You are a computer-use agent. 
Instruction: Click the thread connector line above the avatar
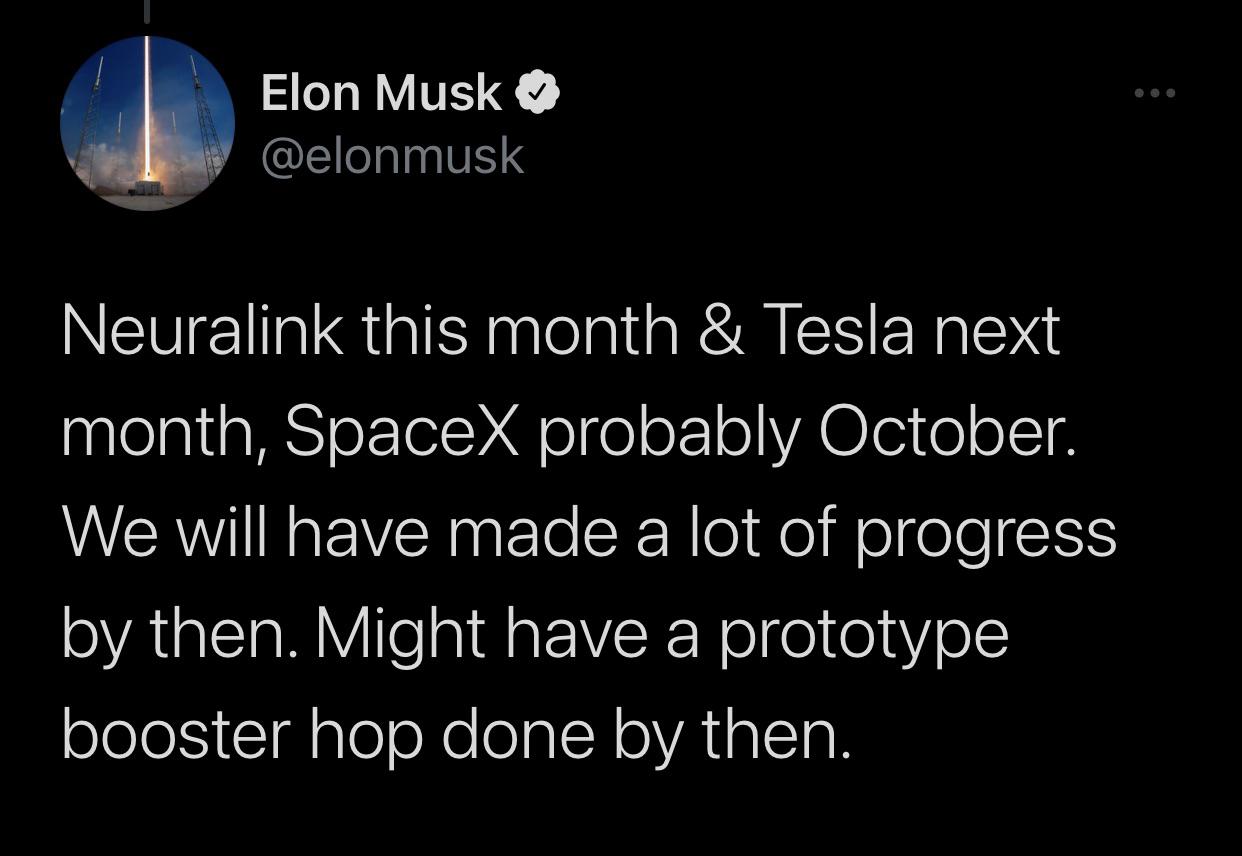point(148,12)
